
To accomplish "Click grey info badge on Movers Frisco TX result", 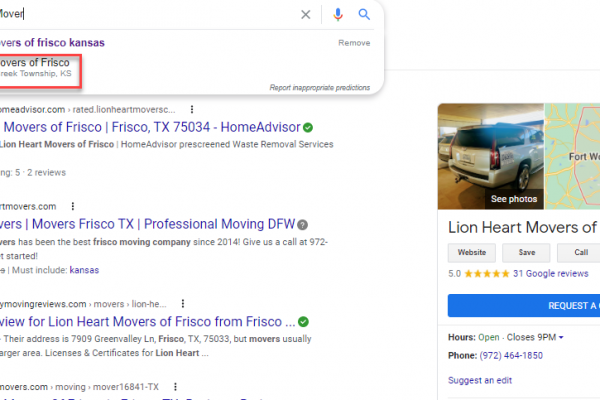I will 303,224.
